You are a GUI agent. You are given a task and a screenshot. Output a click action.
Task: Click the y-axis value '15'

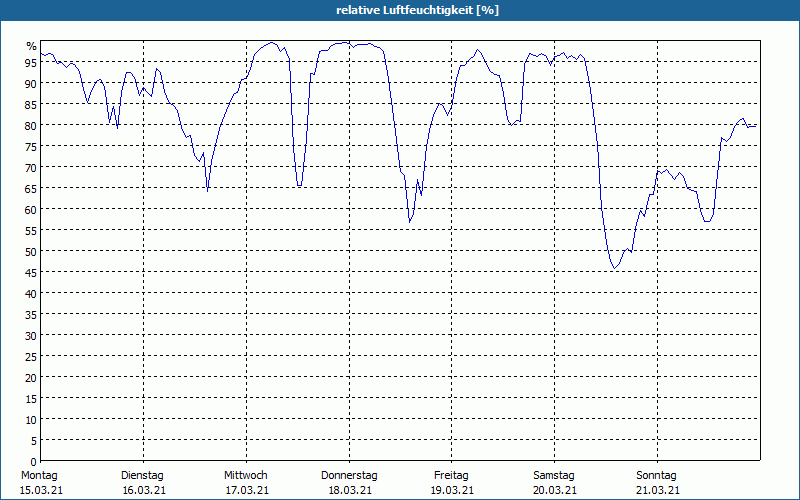31,398
